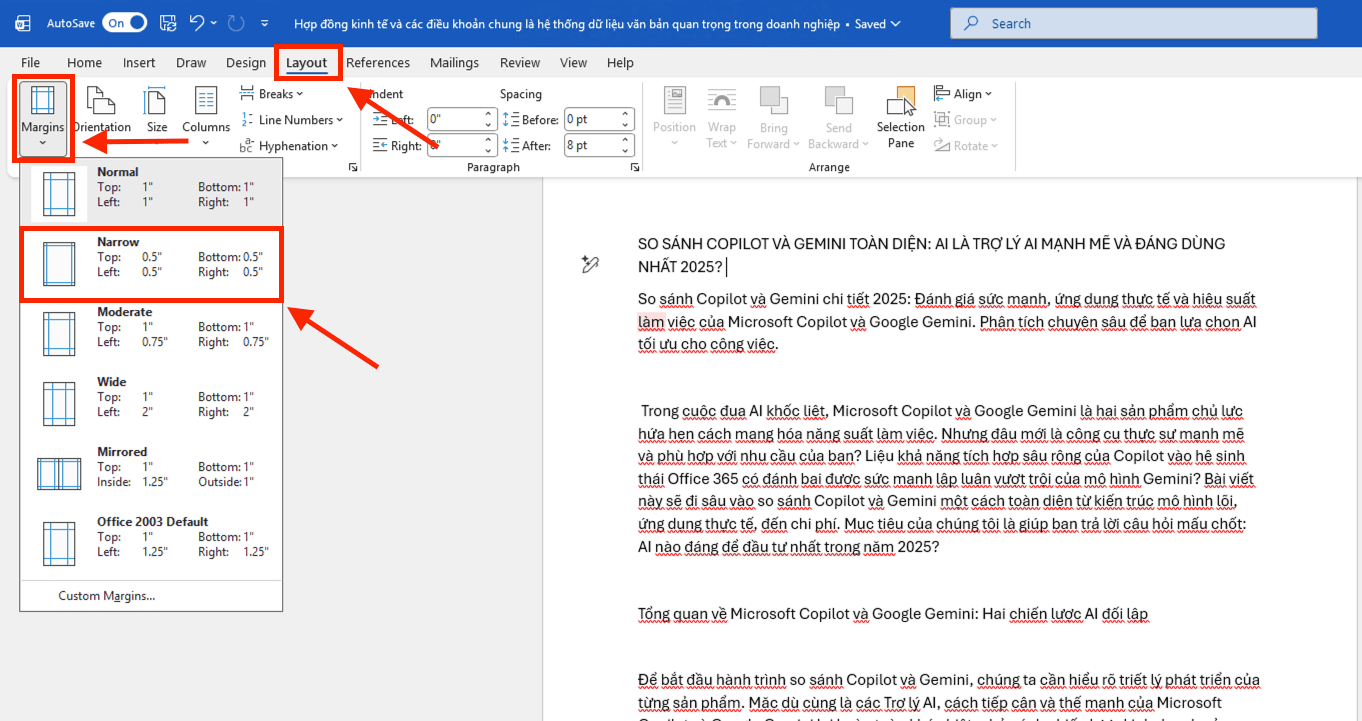
Task: Switch to the References tab
Action: click(378, 63)
